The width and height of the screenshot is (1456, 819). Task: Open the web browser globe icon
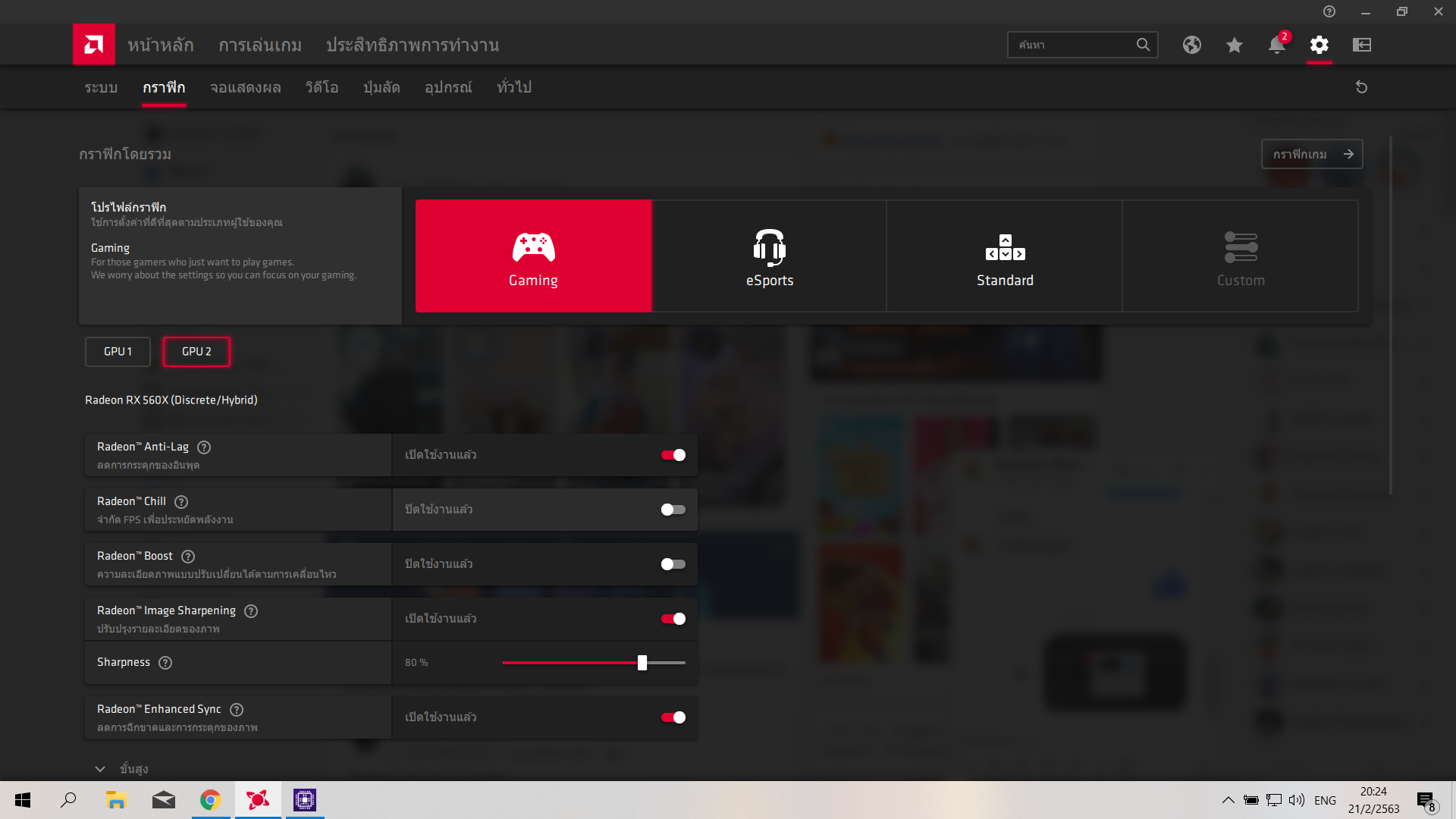point(1192,45)
